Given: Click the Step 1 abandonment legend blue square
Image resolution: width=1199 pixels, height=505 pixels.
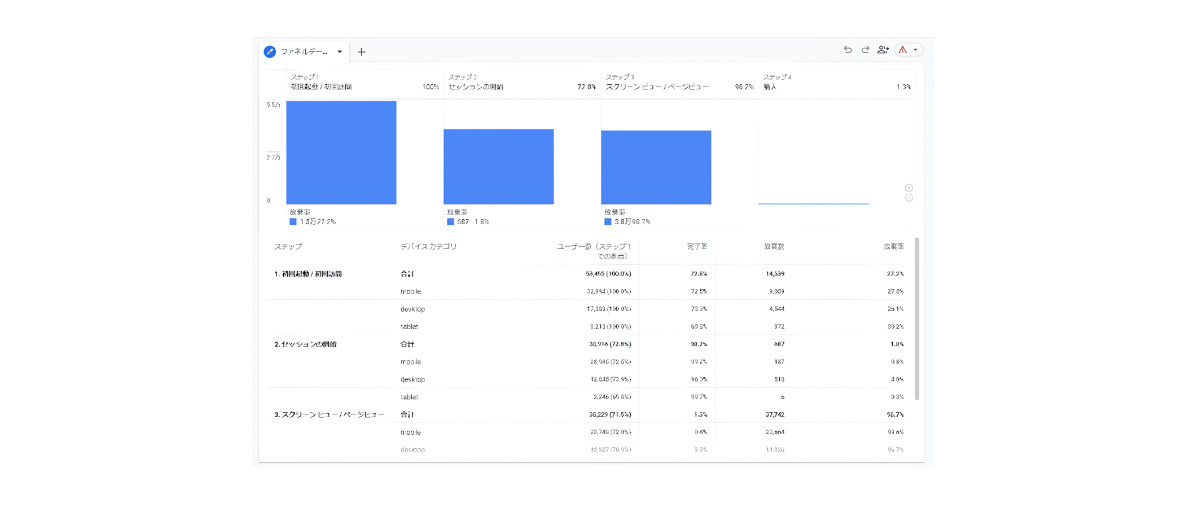Looking at the screenshot, I should [293, 222].
